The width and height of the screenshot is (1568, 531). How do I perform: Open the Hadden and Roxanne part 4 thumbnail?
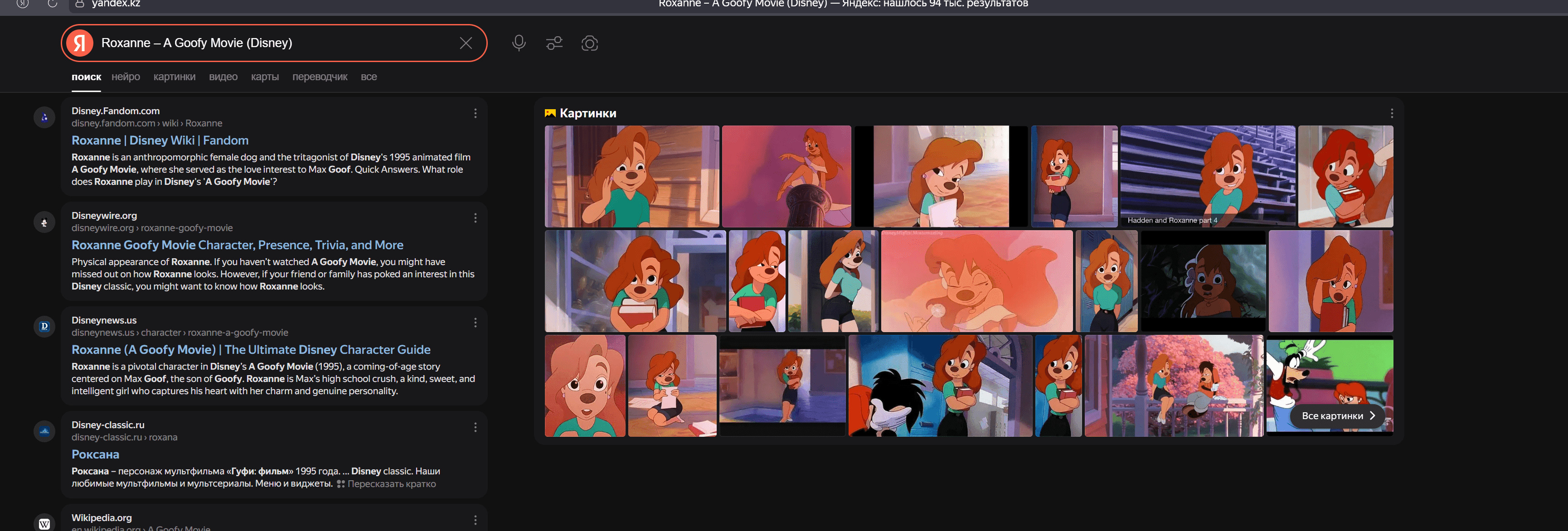click(x=1207, y=176)
